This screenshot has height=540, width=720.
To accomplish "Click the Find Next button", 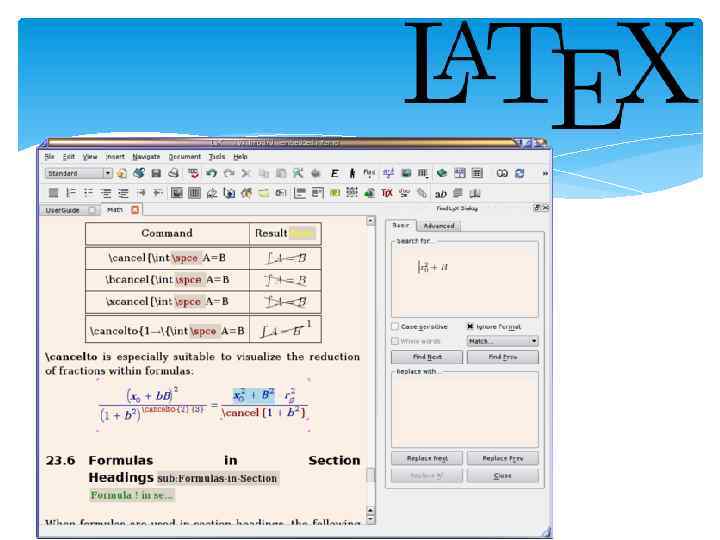I will [x=427, y=357].
